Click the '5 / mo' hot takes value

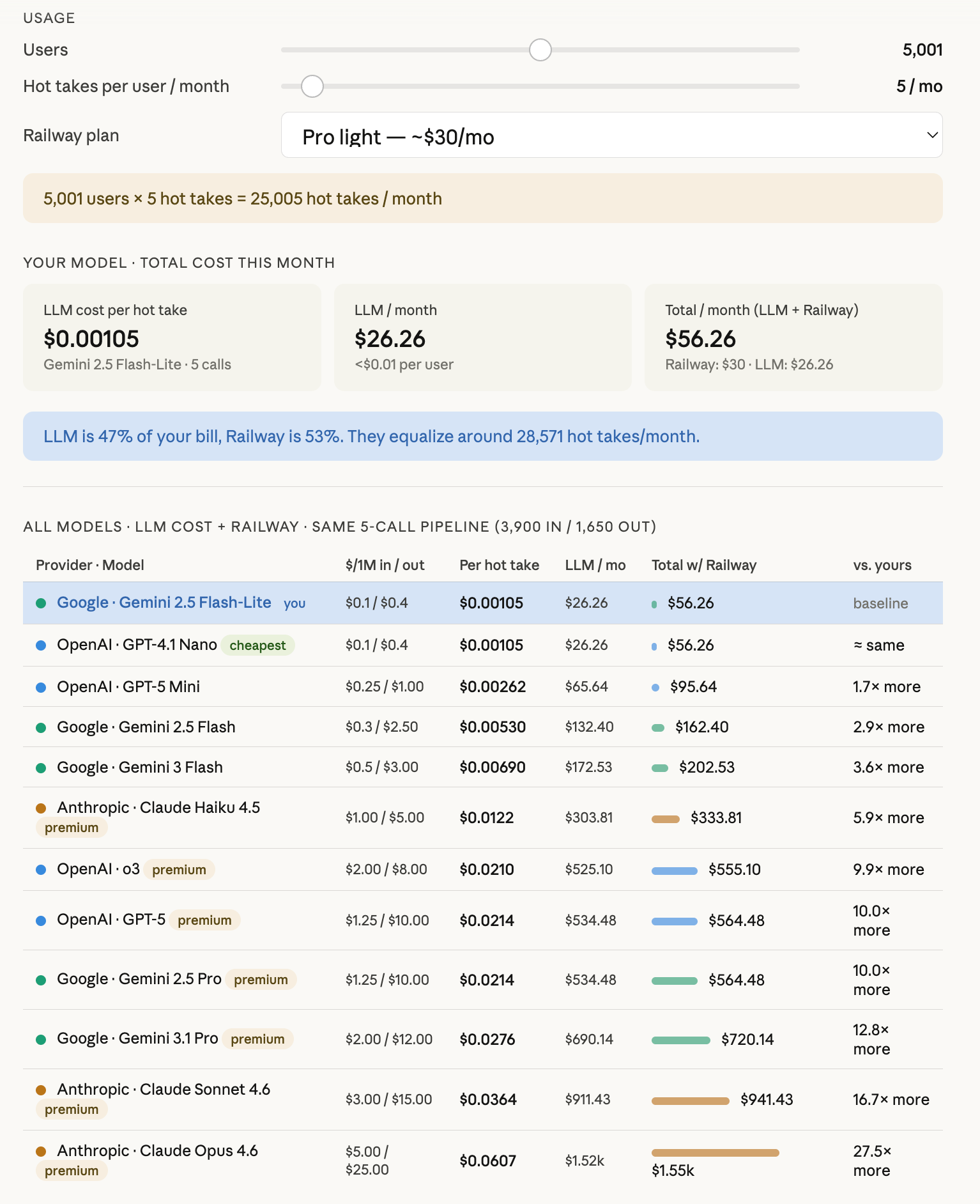(919, 86)
